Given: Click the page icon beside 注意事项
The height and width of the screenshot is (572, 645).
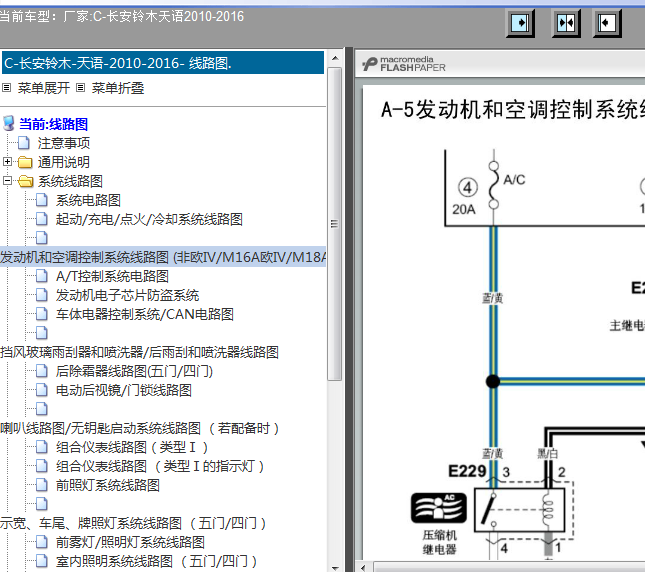Looking at the screenshot, I should 24,143.
